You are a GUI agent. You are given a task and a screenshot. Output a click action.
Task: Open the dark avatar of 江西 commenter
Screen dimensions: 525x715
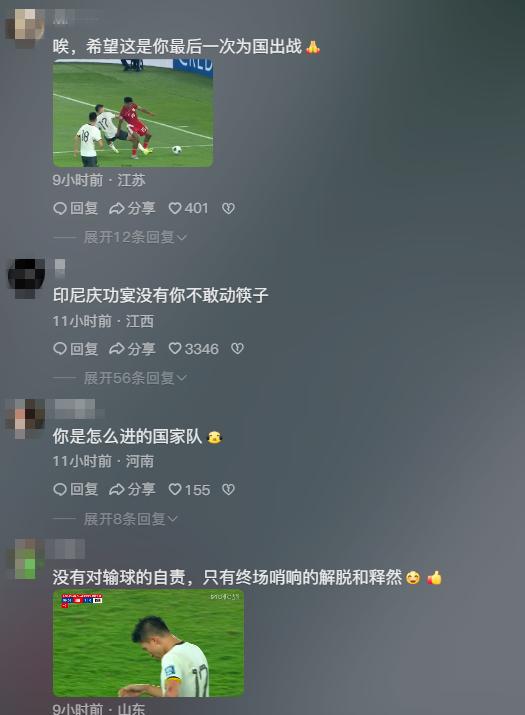coord(26,278)
